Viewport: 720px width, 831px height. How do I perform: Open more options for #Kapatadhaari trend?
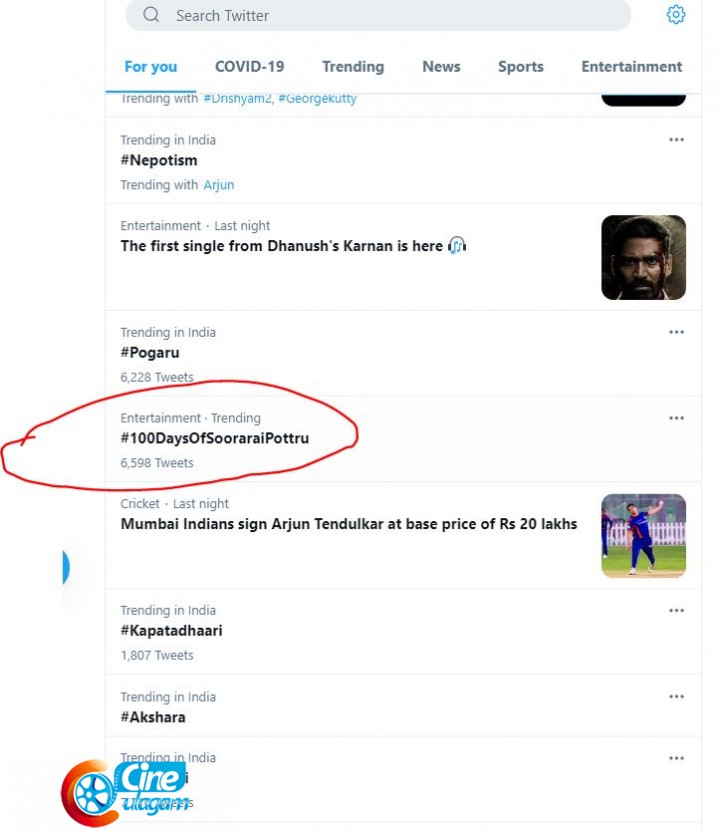click(677, 610)
